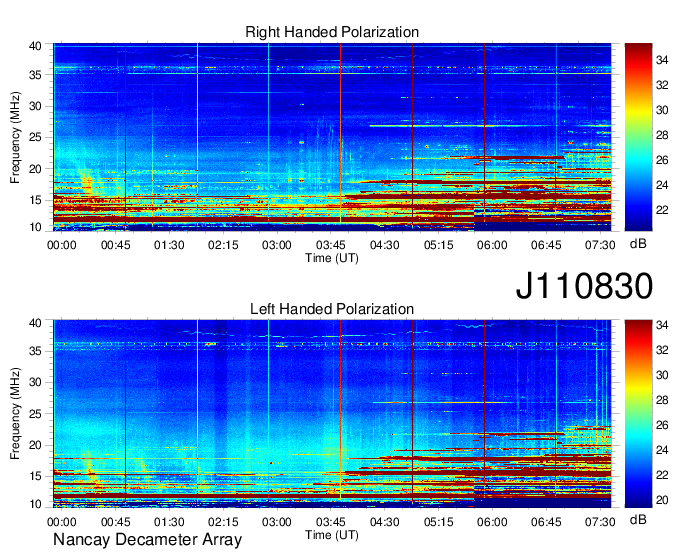This screenshot has width=680, height=552.
Task: Click the "30" frequency tick of Right Handed plot
Action: 35,106
